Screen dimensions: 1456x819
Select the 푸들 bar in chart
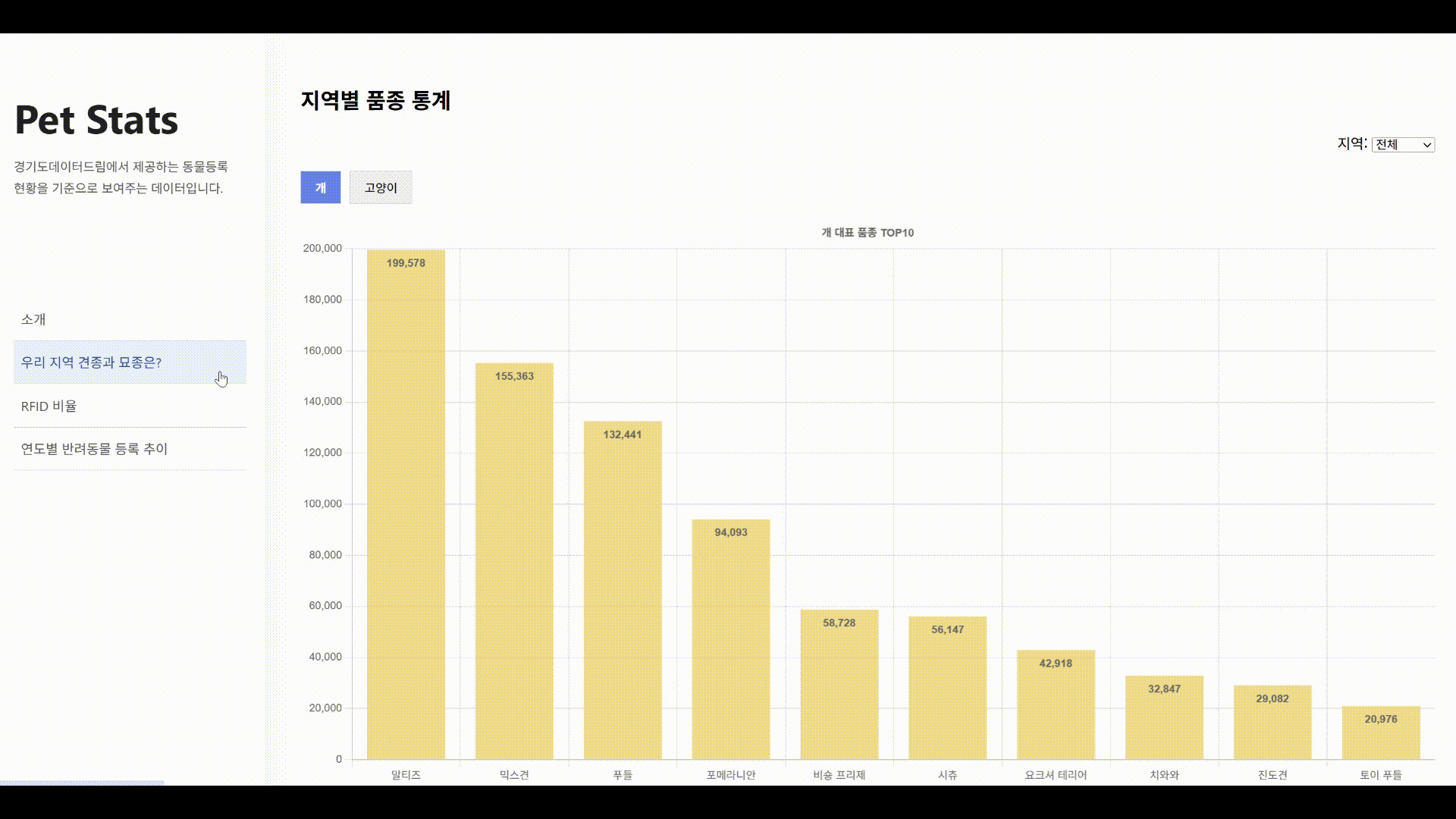click(623, 590)
